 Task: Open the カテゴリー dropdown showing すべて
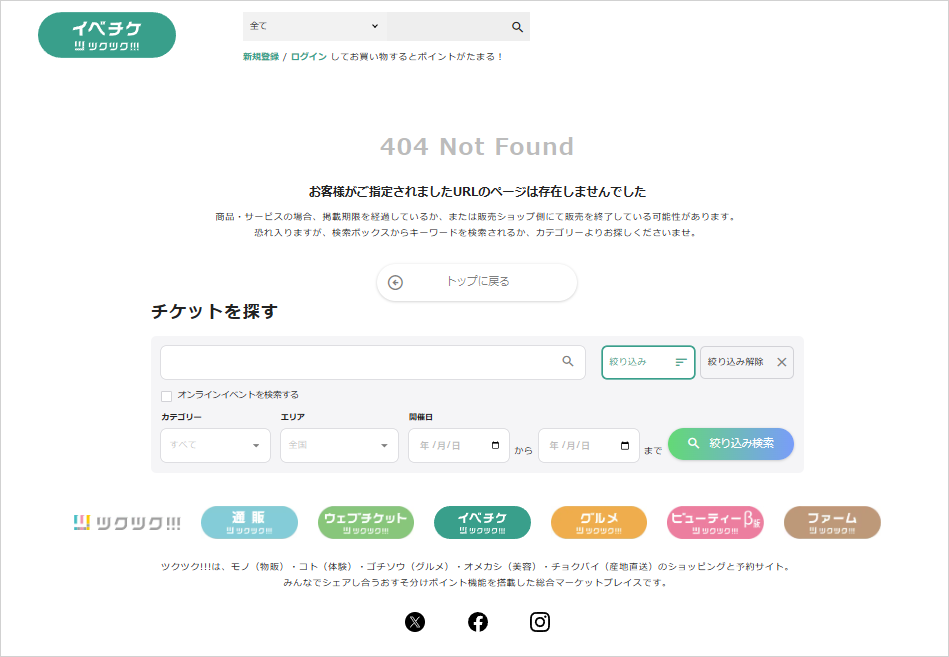point(215,445)
